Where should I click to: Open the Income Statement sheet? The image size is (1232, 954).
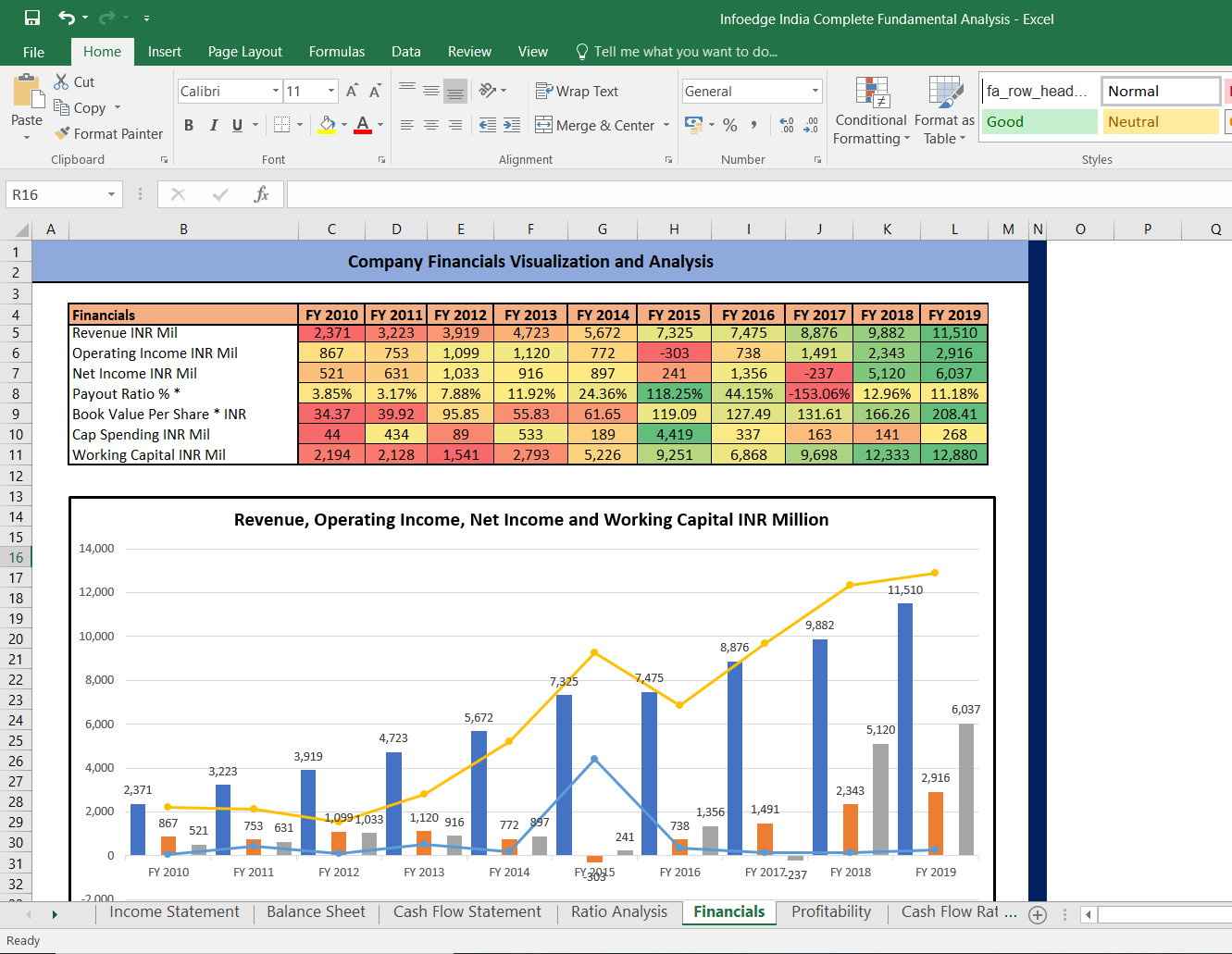click(x=174, y=912)
